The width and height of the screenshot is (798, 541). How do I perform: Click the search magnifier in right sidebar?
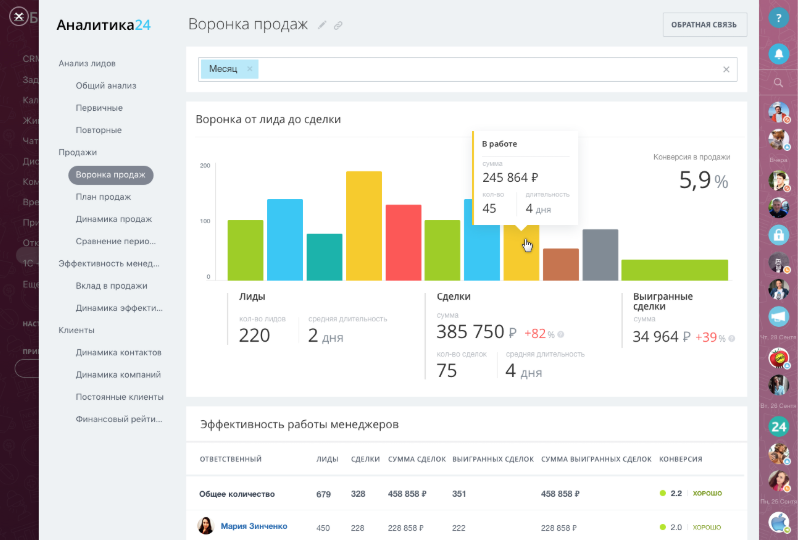pyautogui.click(x=779, y=83)
